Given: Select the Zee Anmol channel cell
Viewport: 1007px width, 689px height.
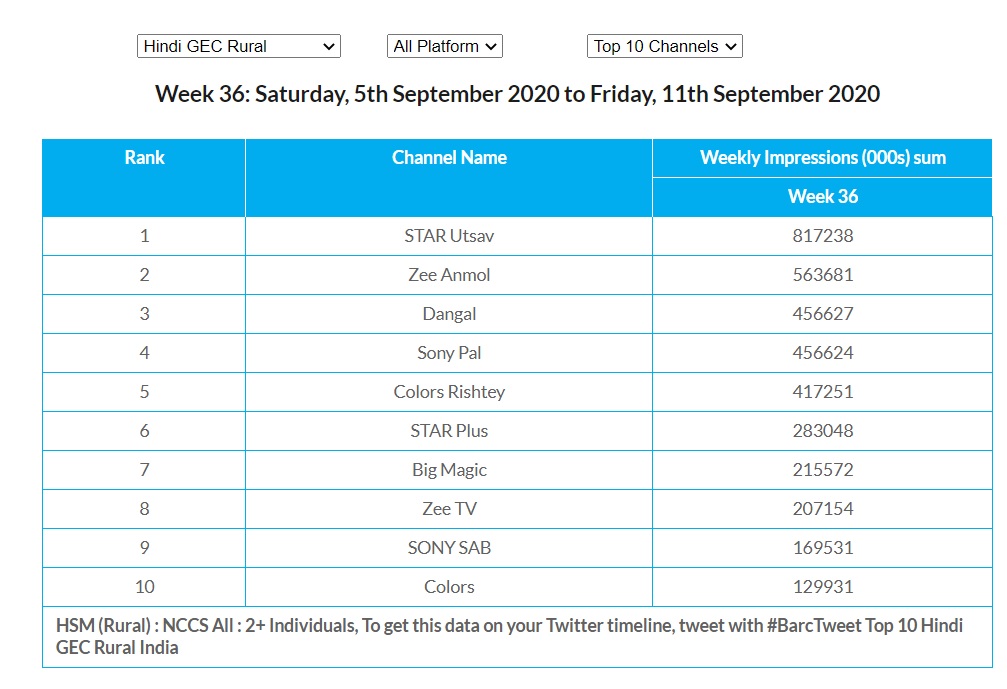Looking at the screenshot, I should coord(449,275).
